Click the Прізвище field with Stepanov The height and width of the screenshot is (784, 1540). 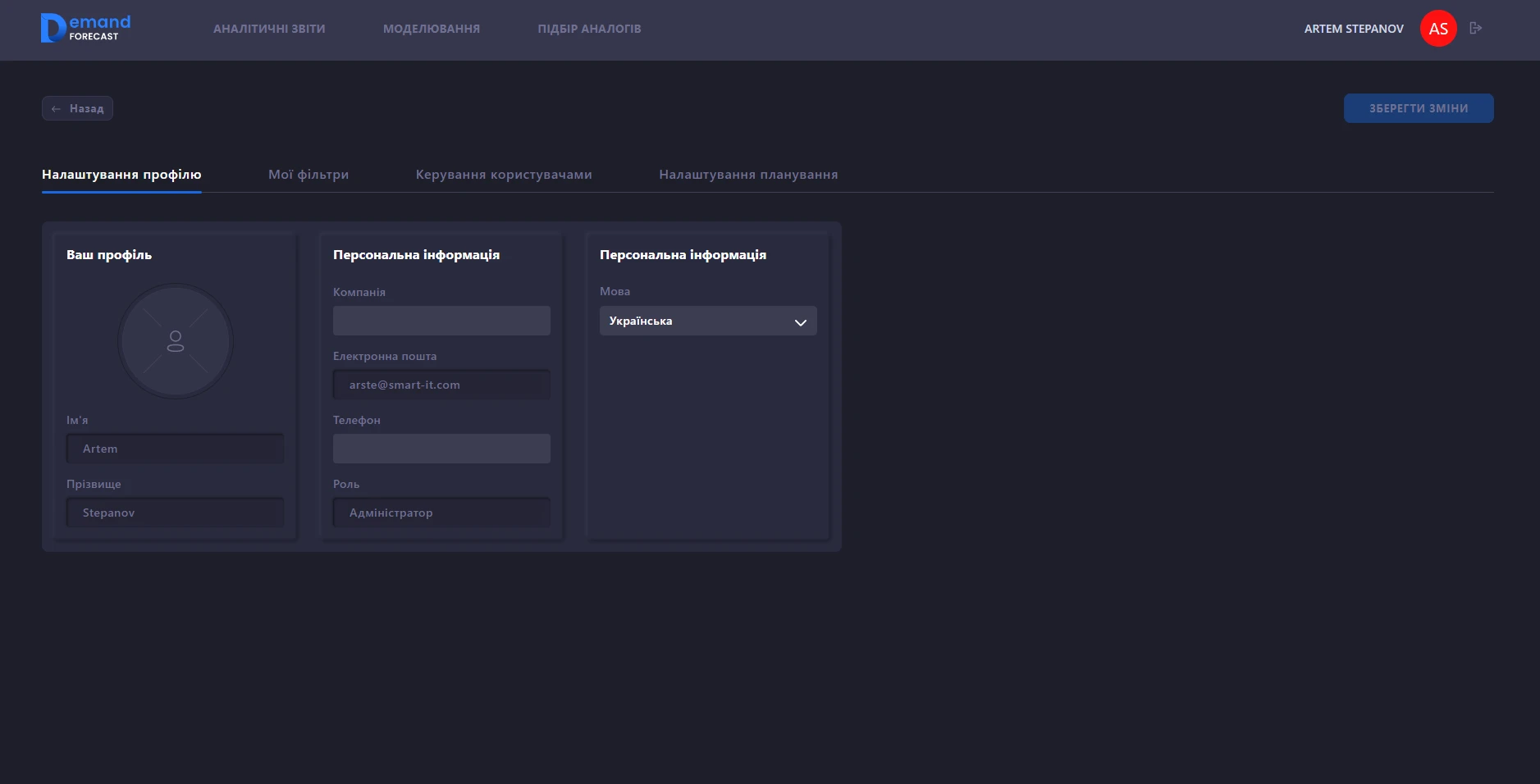[x=176, y=513]
